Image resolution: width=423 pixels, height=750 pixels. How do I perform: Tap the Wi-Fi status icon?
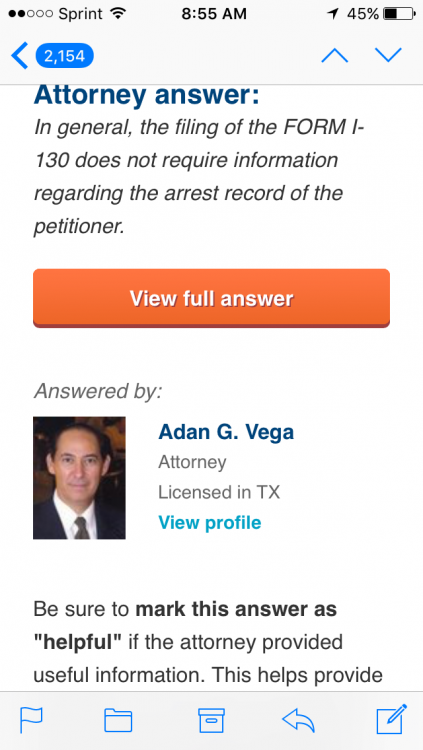point(117,13)
